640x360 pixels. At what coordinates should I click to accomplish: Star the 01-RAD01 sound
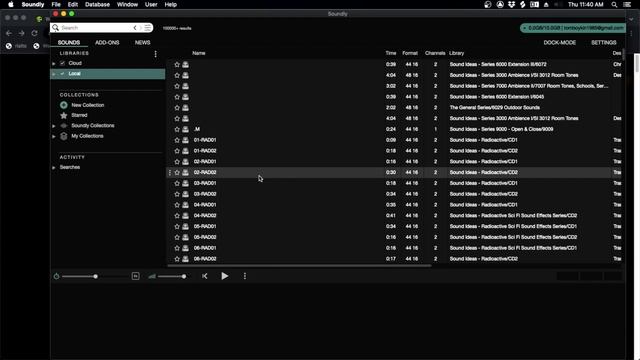click(x=177, y=140)
